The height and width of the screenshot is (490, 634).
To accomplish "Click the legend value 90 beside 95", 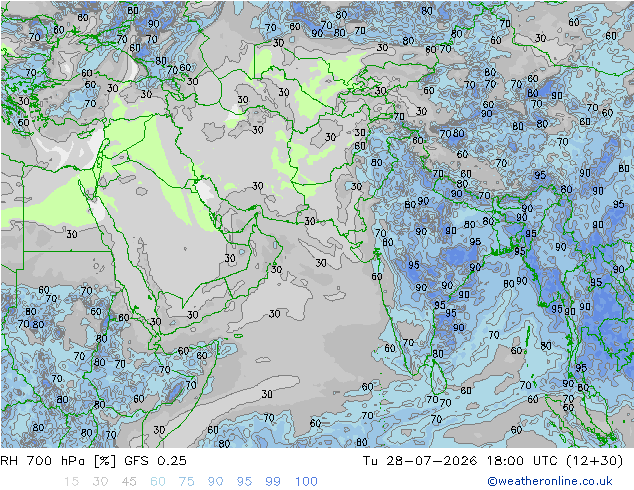I will [x=216, y=482].
